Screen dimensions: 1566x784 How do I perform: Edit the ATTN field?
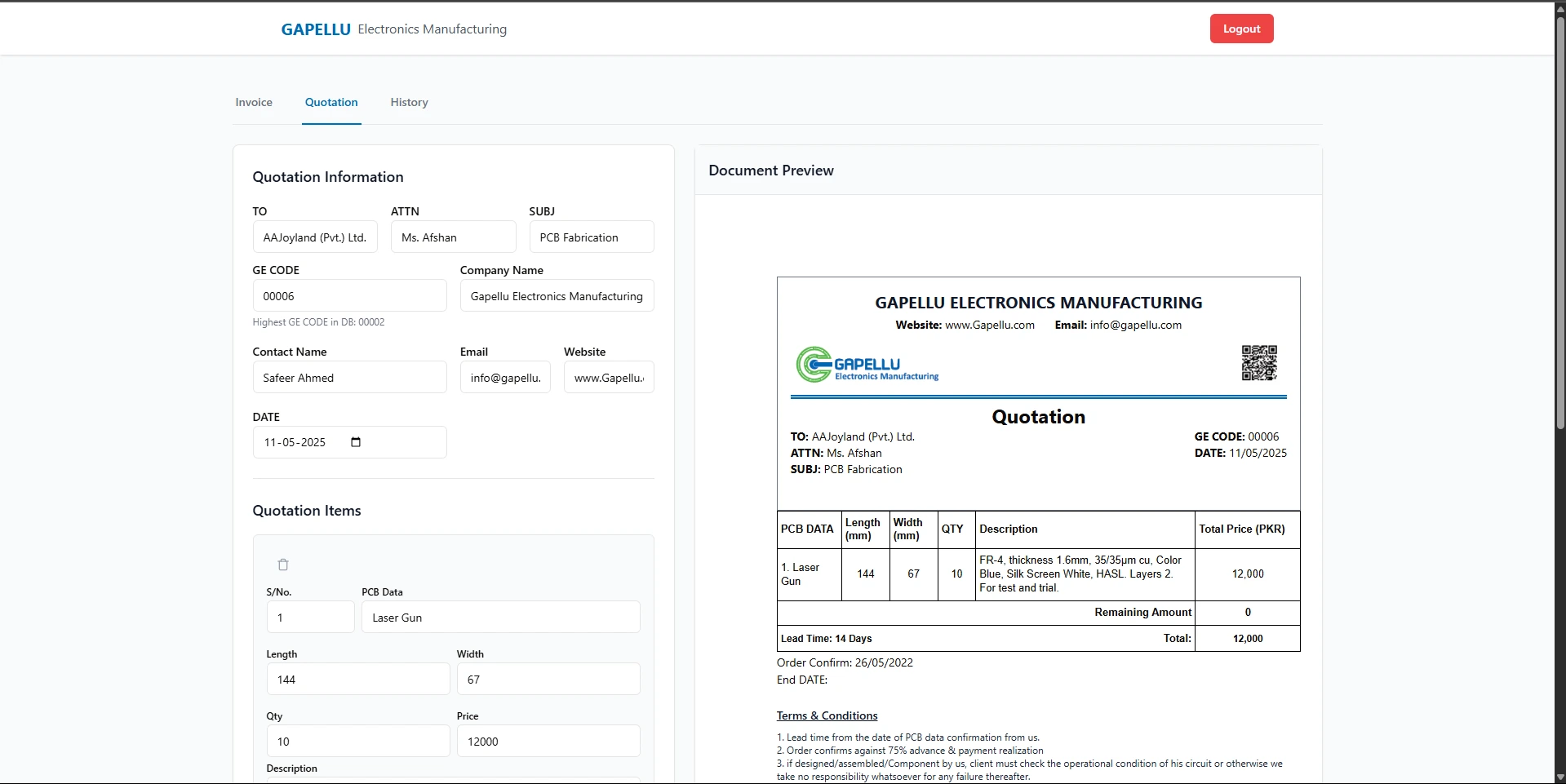(453, 237)
